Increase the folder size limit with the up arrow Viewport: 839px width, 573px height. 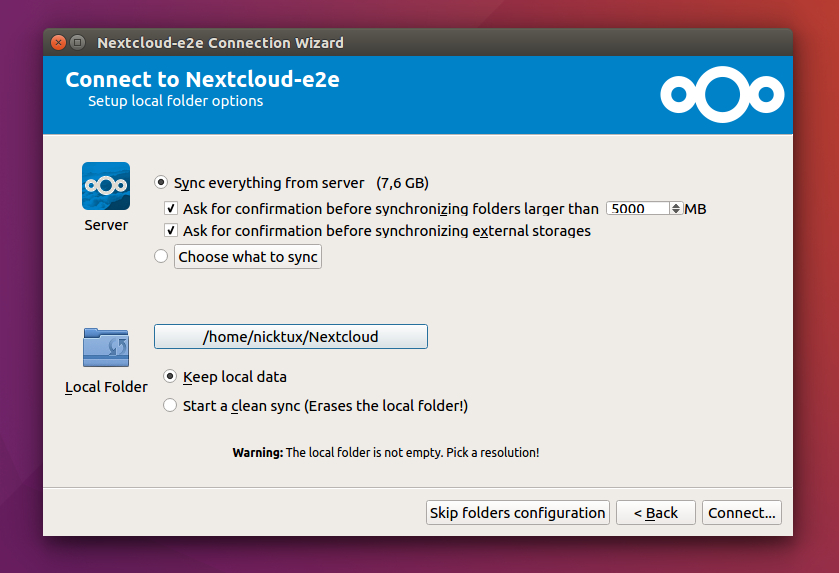pos(677,206)
